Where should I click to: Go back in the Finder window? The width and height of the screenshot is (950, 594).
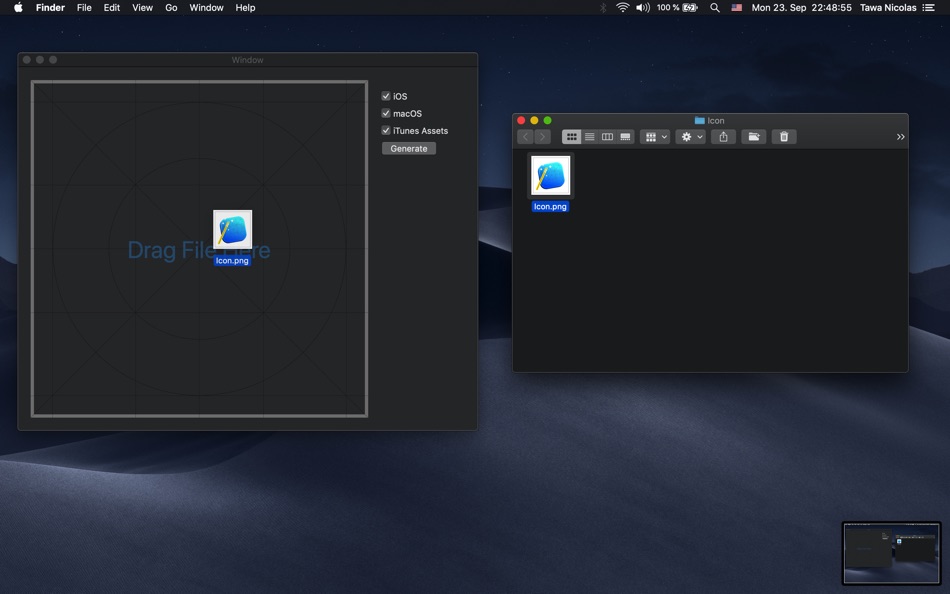[525, 137]
